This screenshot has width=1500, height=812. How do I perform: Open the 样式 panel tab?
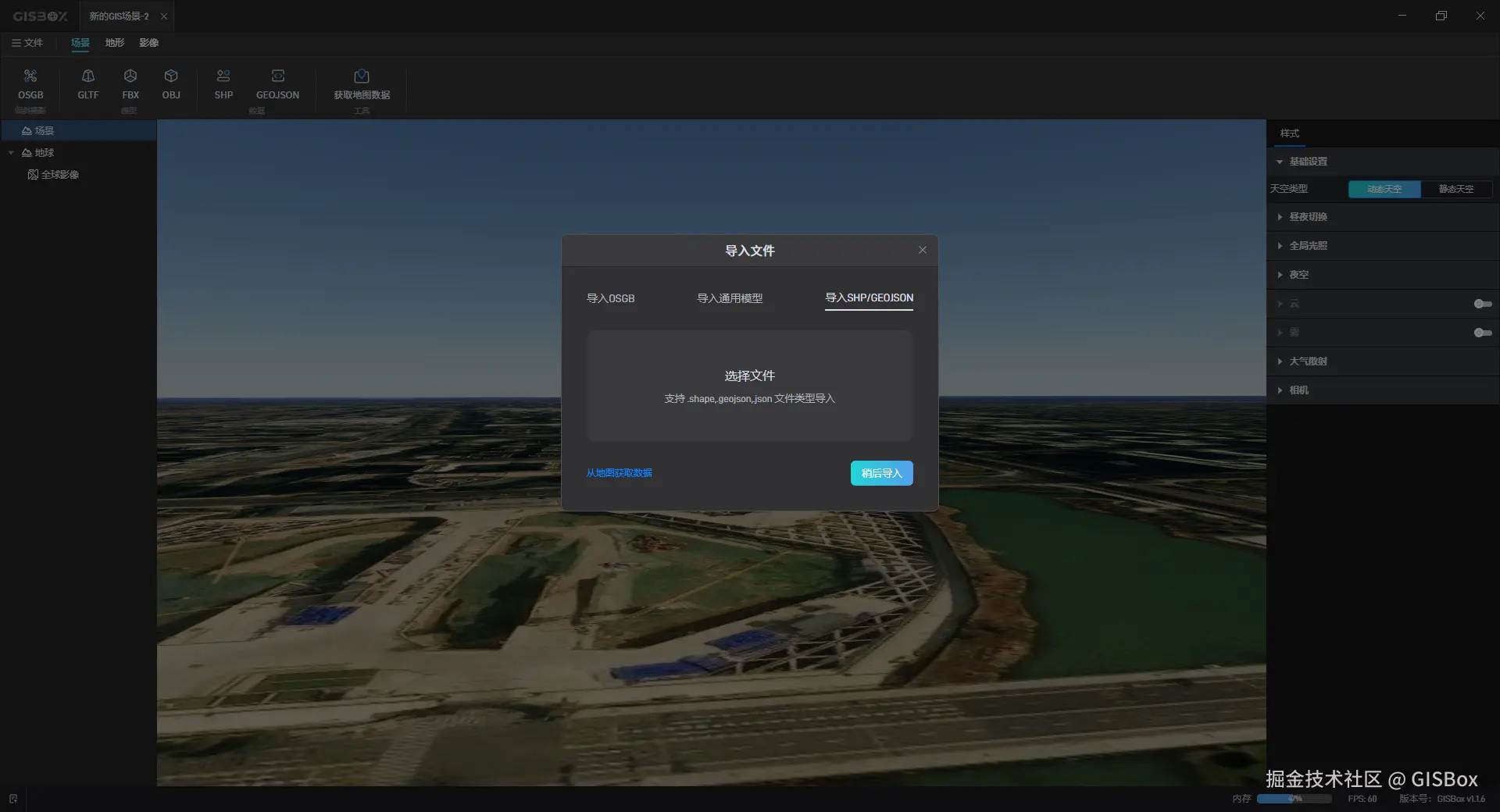click(x=1290, y=134)
